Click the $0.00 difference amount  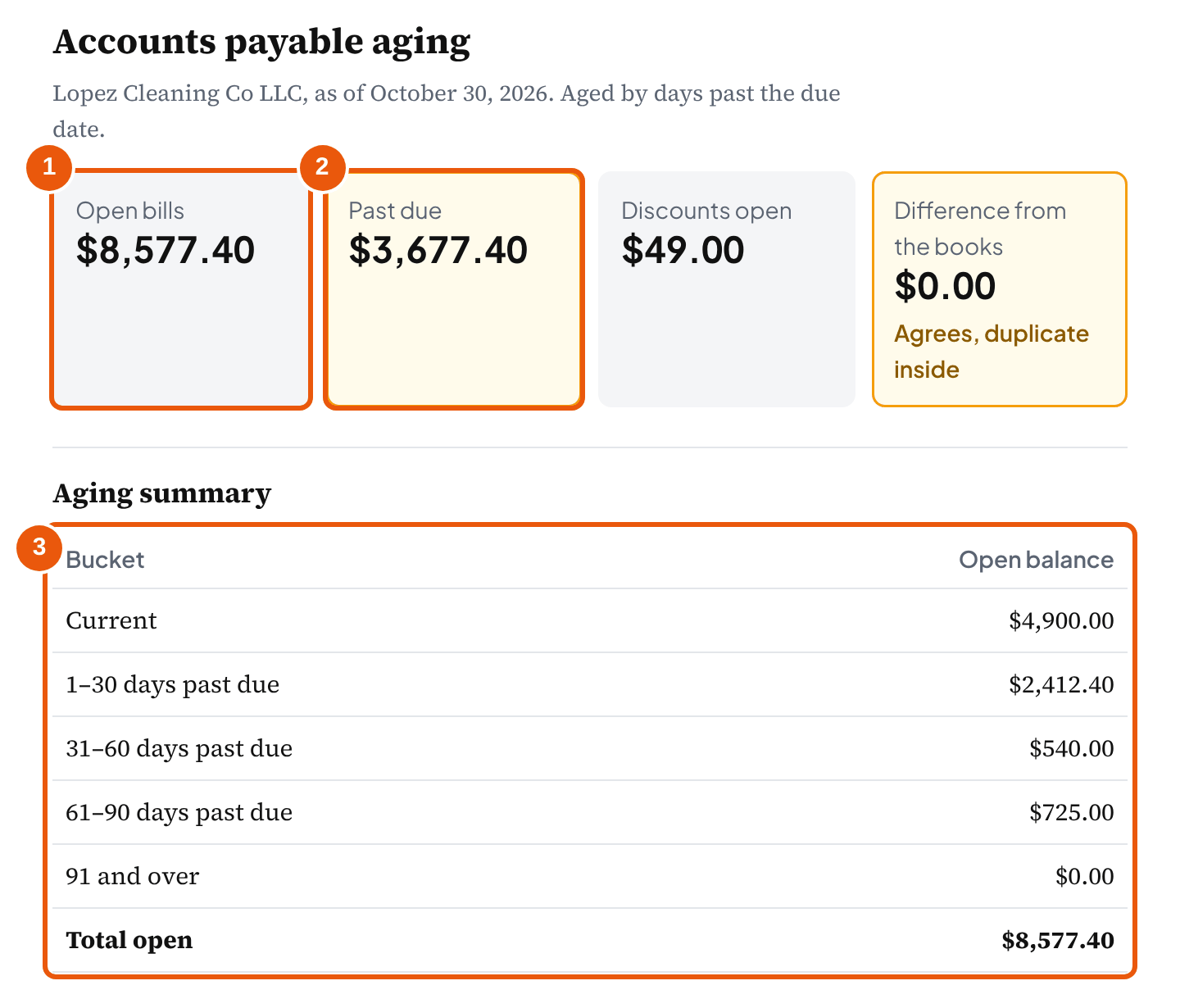click(945, 286)
